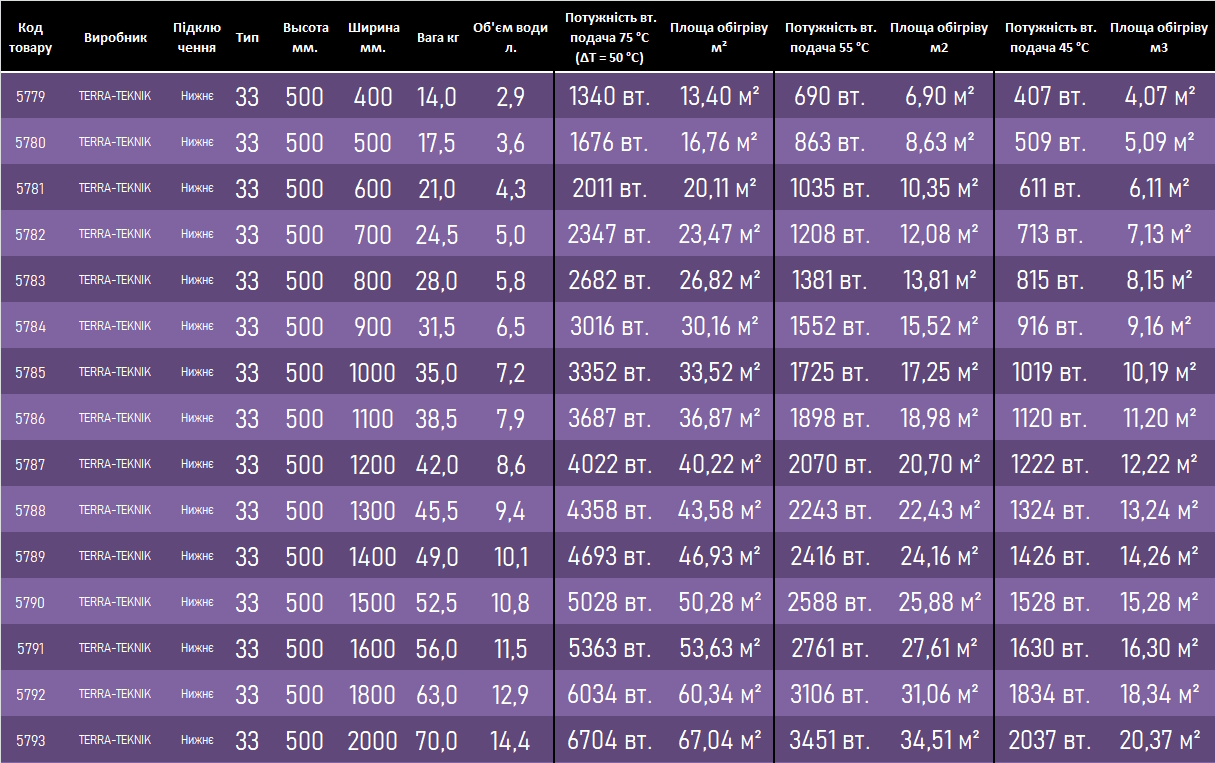Click power value 1019 вт.
1215x763 pixels.
(x=1050, y=373)
